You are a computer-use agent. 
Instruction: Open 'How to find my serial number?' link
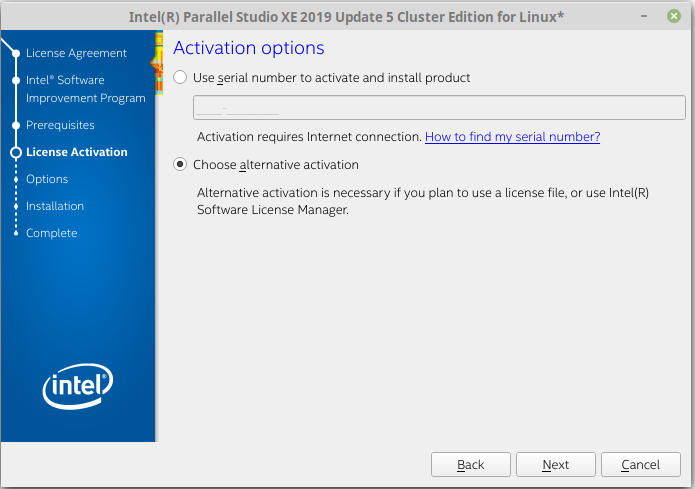coord(512,137)
